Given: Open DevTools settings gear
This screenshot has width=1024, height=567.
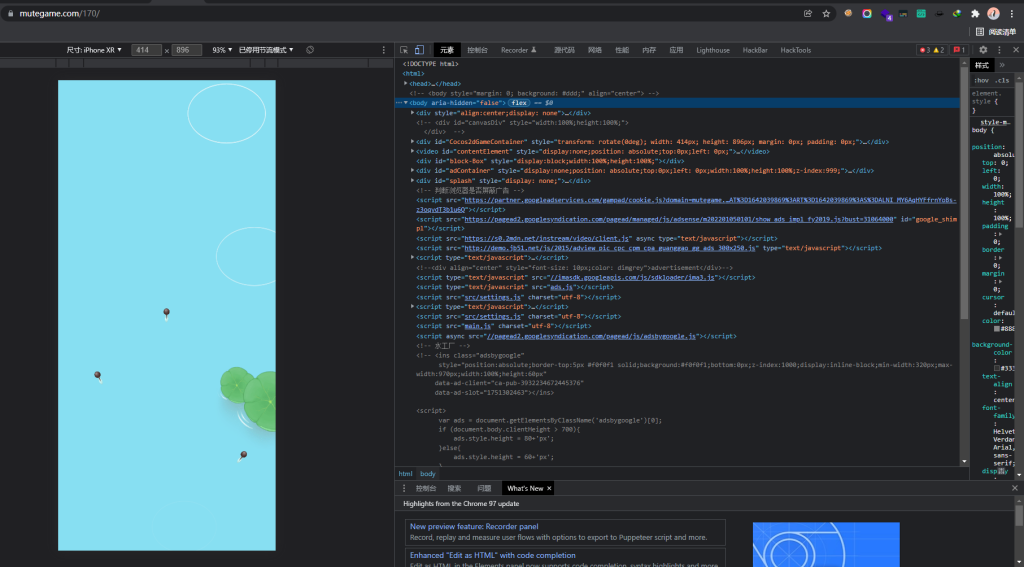Looking at the screenshot, I should (983, 50).
